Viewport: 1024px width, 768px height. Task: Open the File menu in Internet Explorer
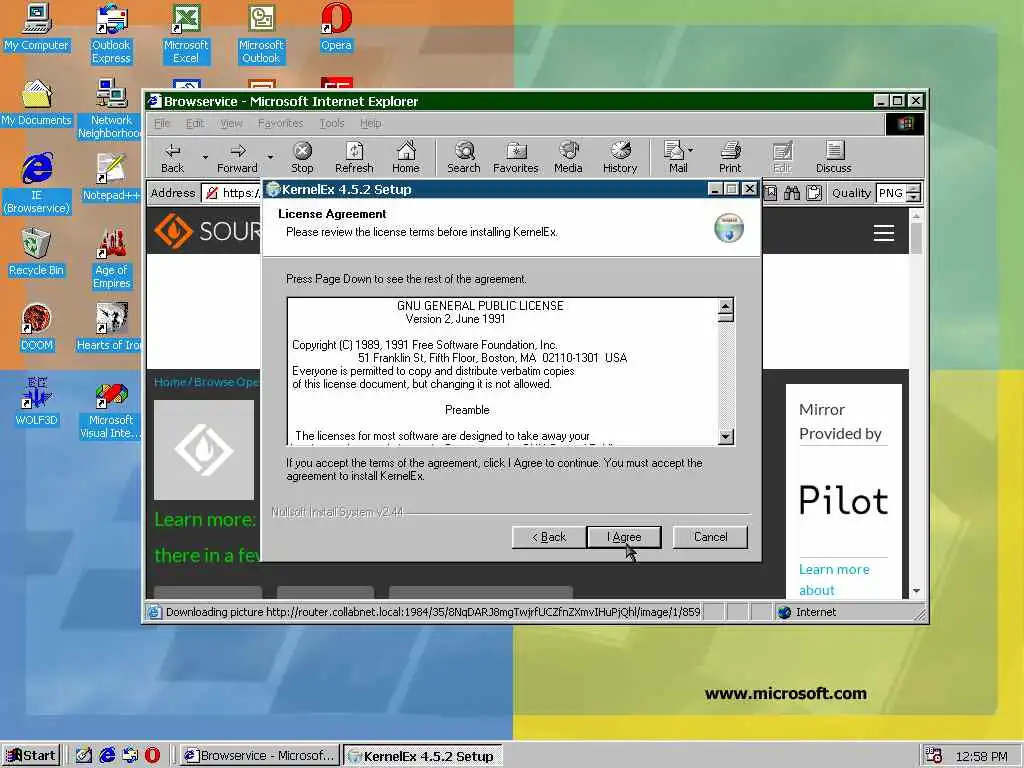click(x=162, y=123)
